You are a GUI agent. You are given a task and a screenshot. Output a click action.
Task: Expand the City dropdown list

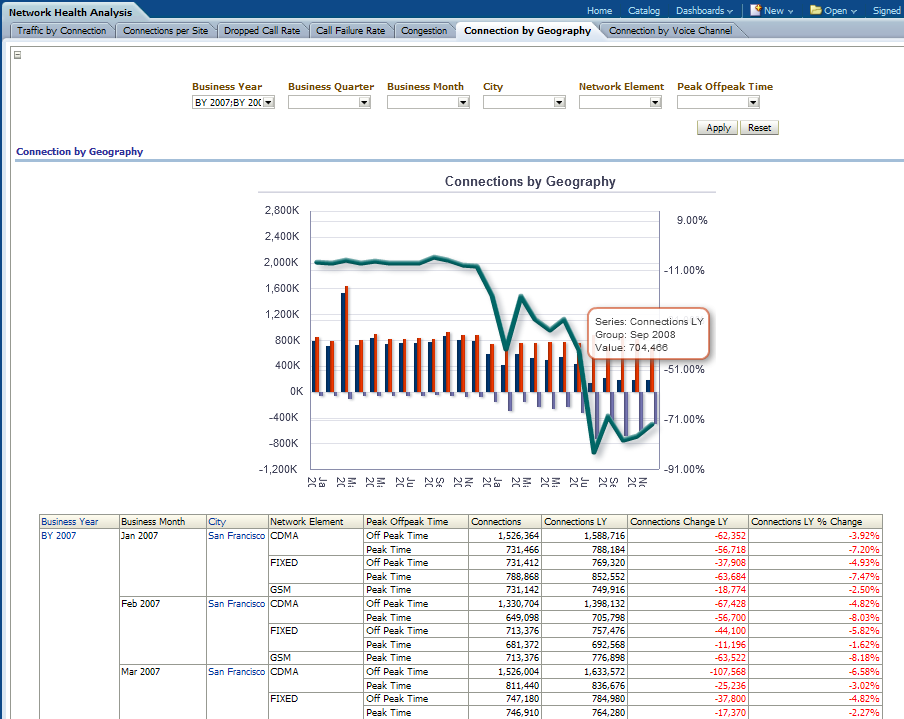[559, 102]
